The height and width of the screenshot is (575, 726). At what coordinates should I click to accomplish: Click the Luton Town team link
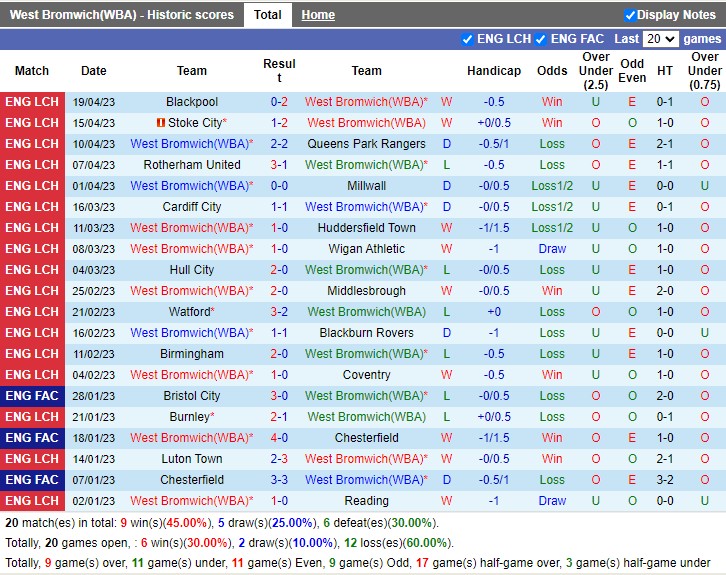[x=192, y=459]
